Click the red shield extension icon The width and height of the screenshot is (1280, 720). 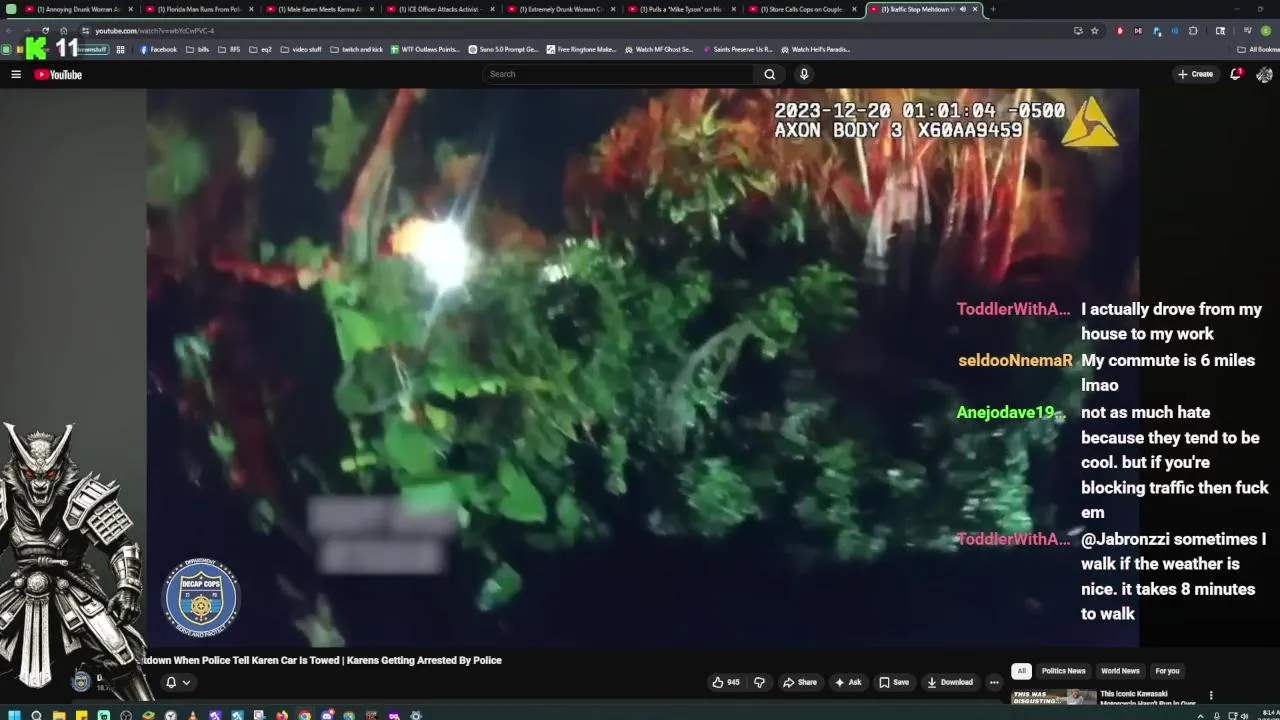coord(1120,31)
